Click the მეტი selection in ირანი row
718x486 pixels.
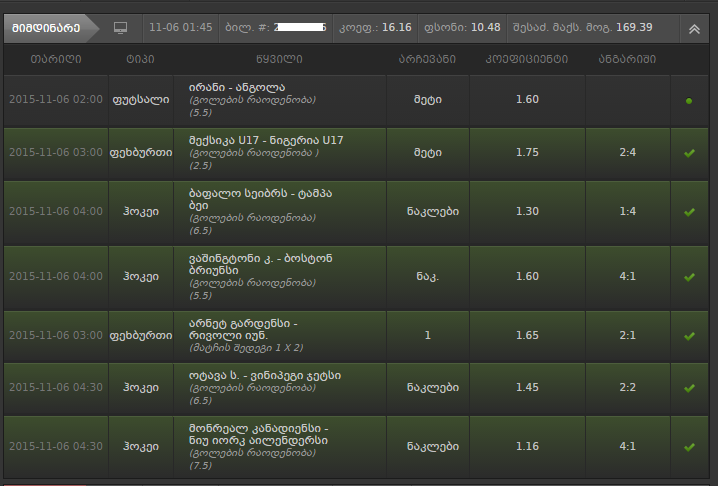427,99
